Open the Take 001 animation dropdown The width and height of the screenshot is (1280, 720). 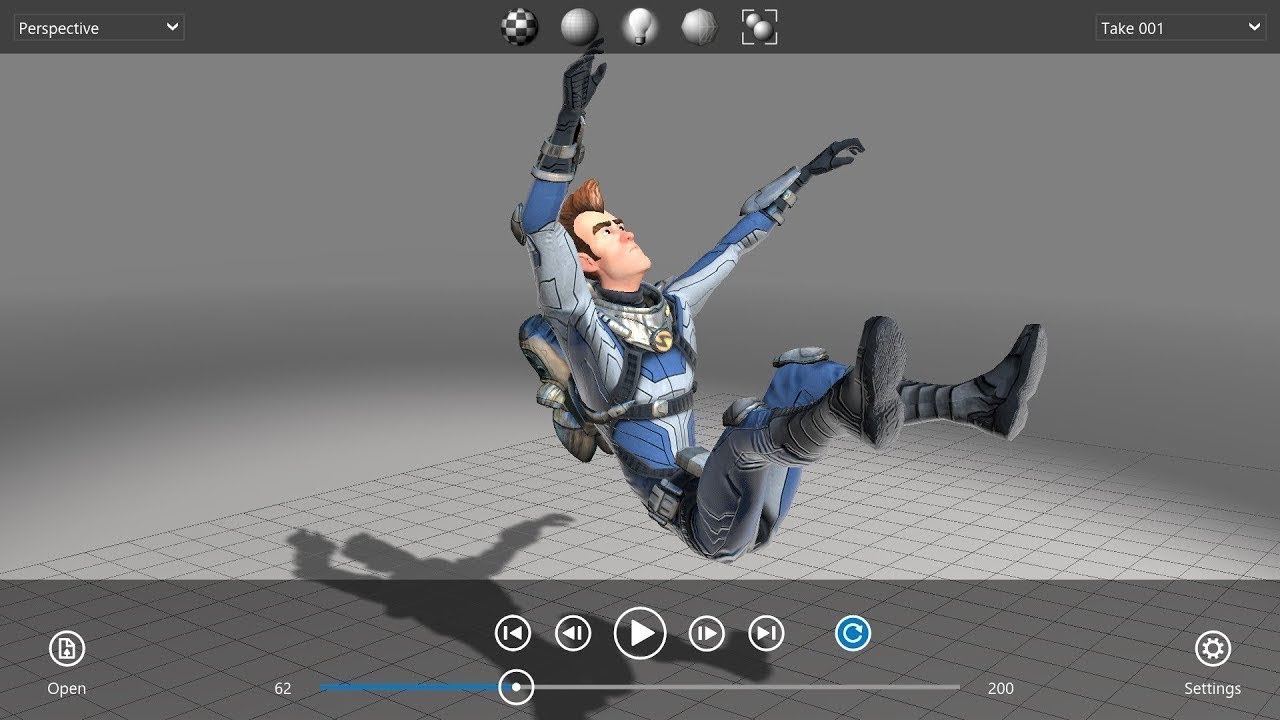coord(1181,28)
